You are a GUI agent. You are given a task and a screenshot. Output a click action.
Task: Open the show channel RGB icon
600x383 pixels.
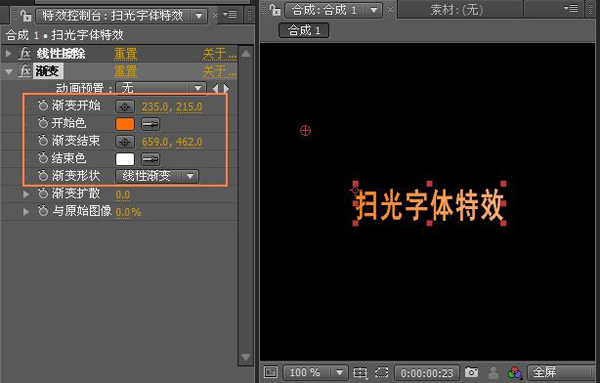tap(515, 372)
